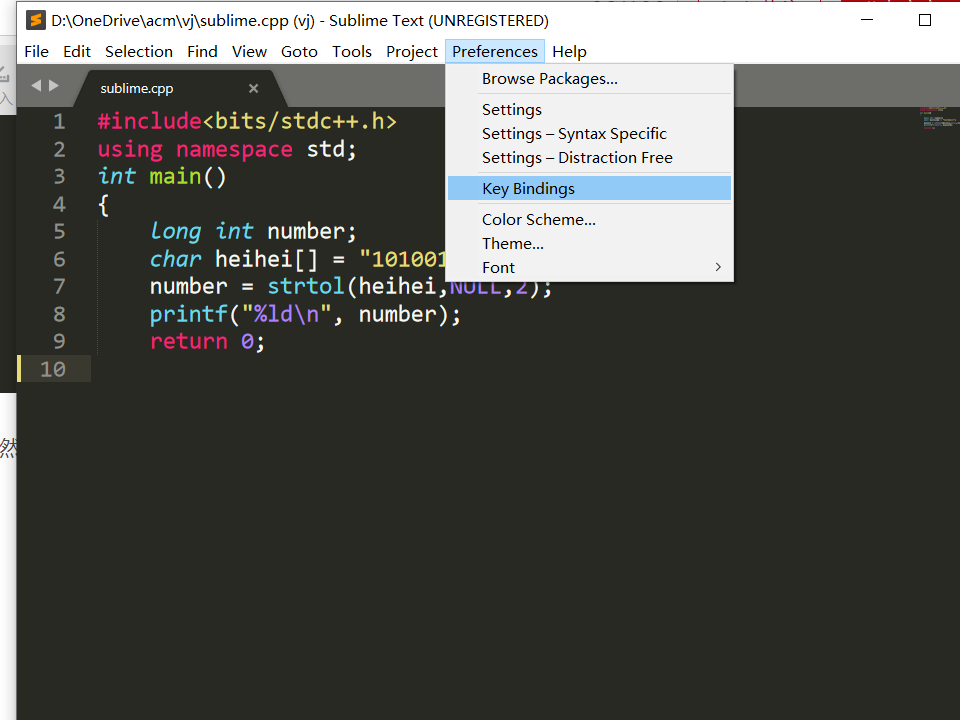Maximize the Sublime Text window
The image size is (960, 720).
tap(925, 20)
